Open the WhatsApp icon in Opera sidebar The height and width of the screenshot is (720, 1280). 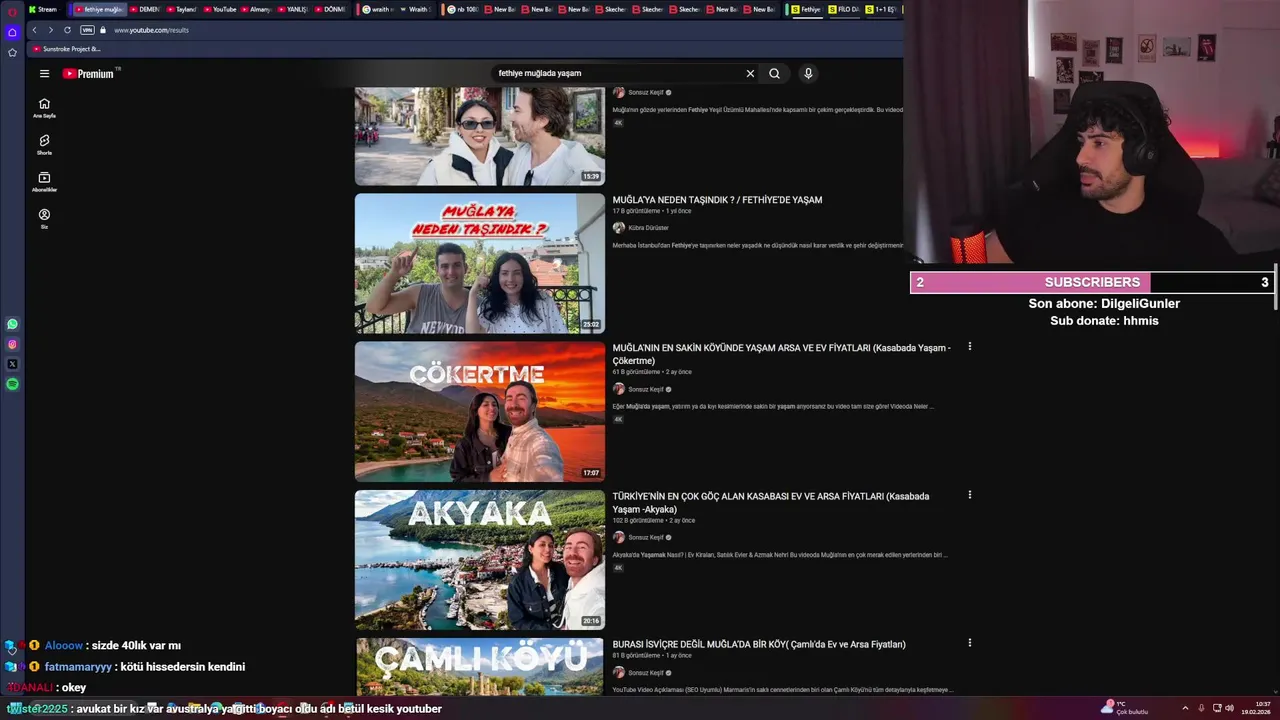click(x=12, y=324)
